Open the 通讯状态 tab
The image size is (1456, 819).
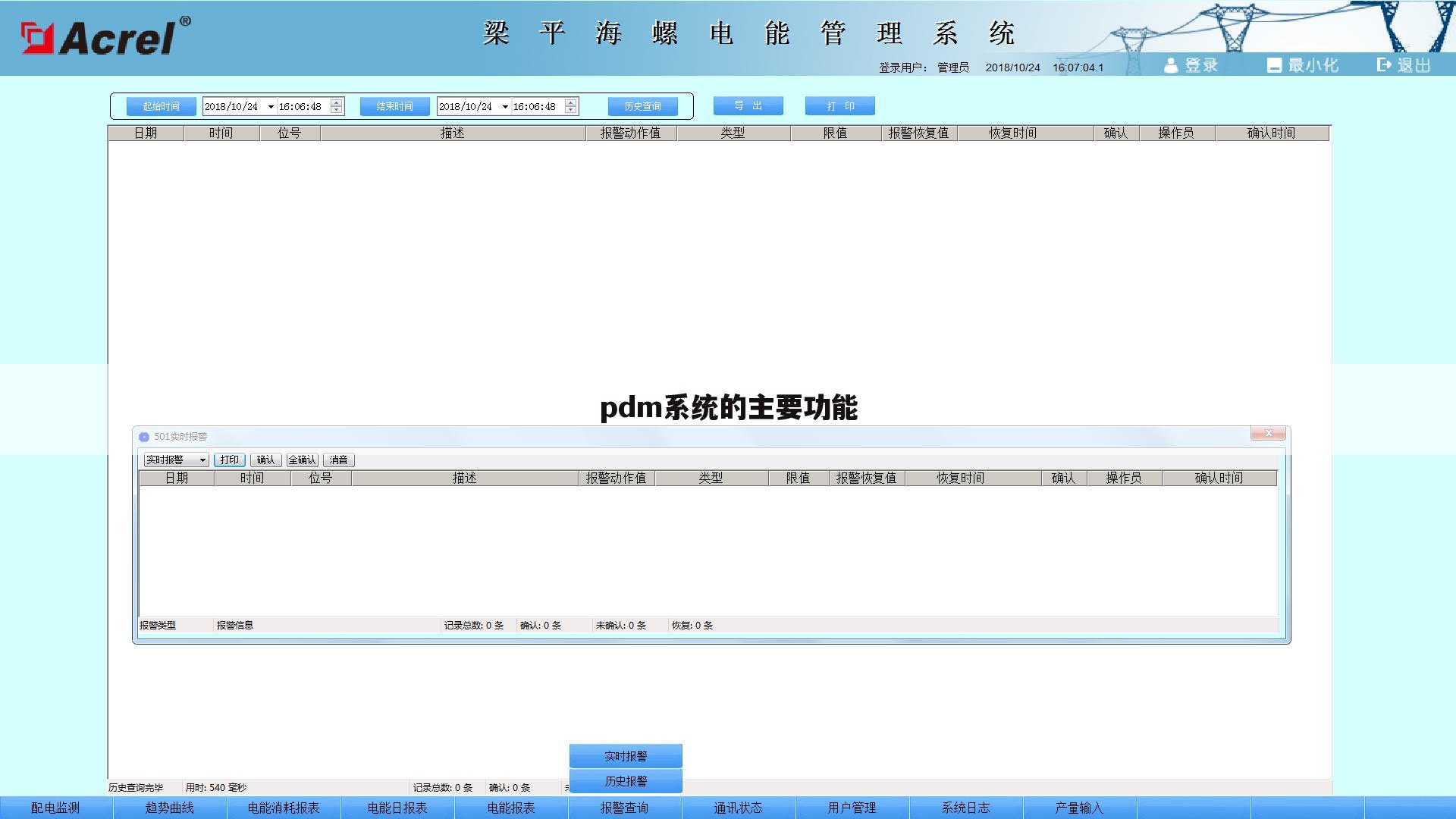tap(739, 808)
